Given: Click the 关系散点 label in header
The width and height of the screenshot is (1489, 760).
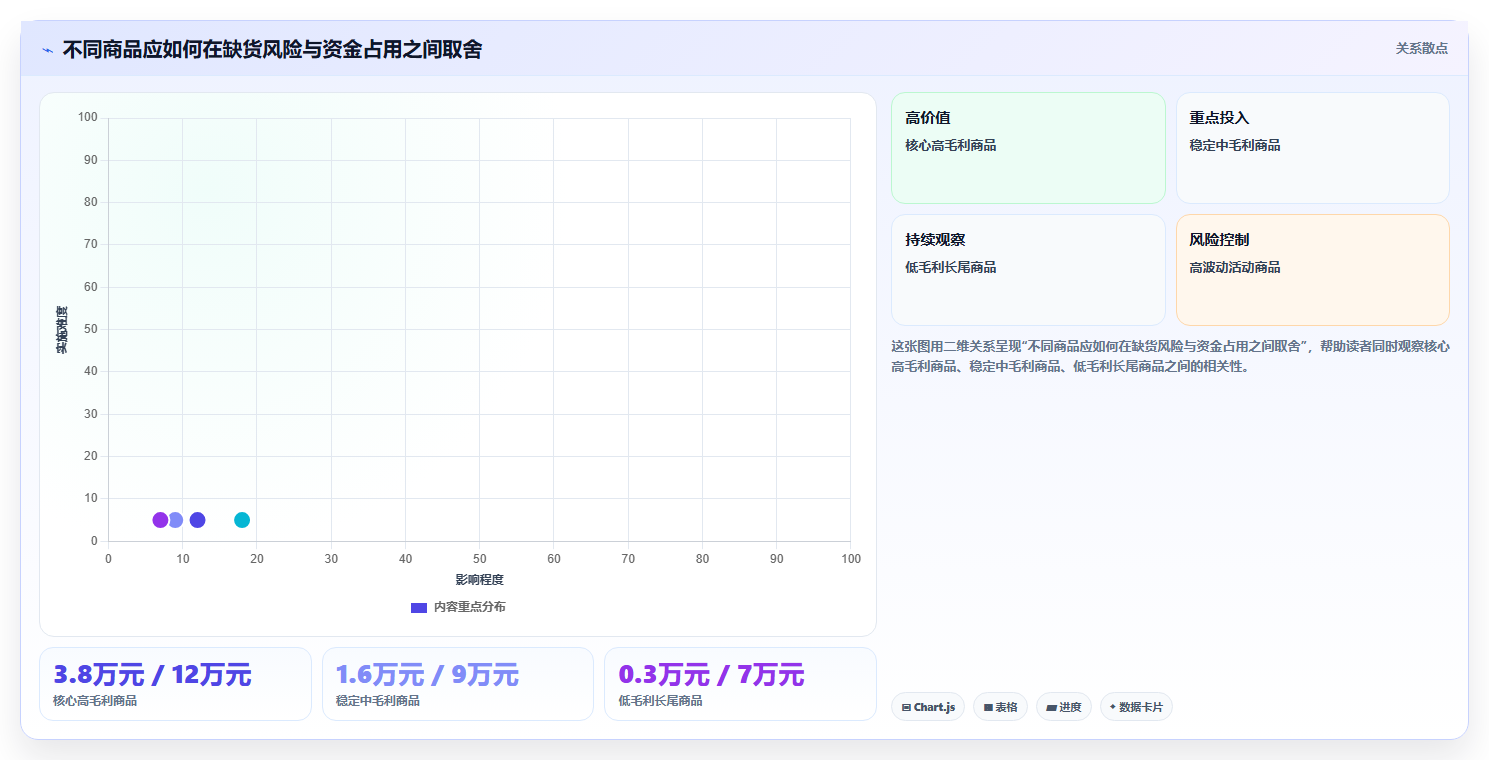Looking at the screenshot, I should (x=1421, y=48).
